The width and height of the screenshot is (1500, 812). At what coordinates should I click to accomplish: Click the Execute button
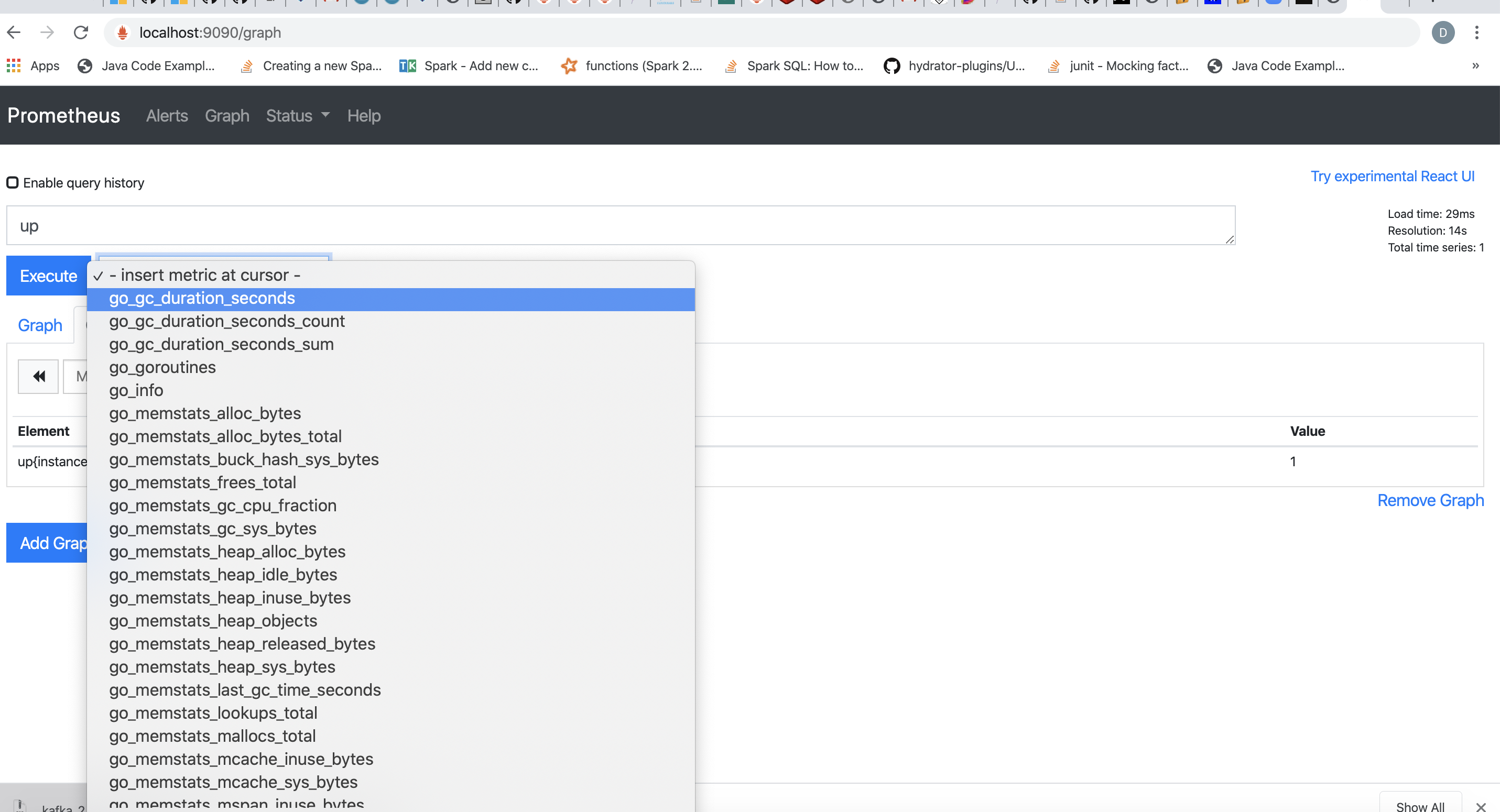click(47, 276)
